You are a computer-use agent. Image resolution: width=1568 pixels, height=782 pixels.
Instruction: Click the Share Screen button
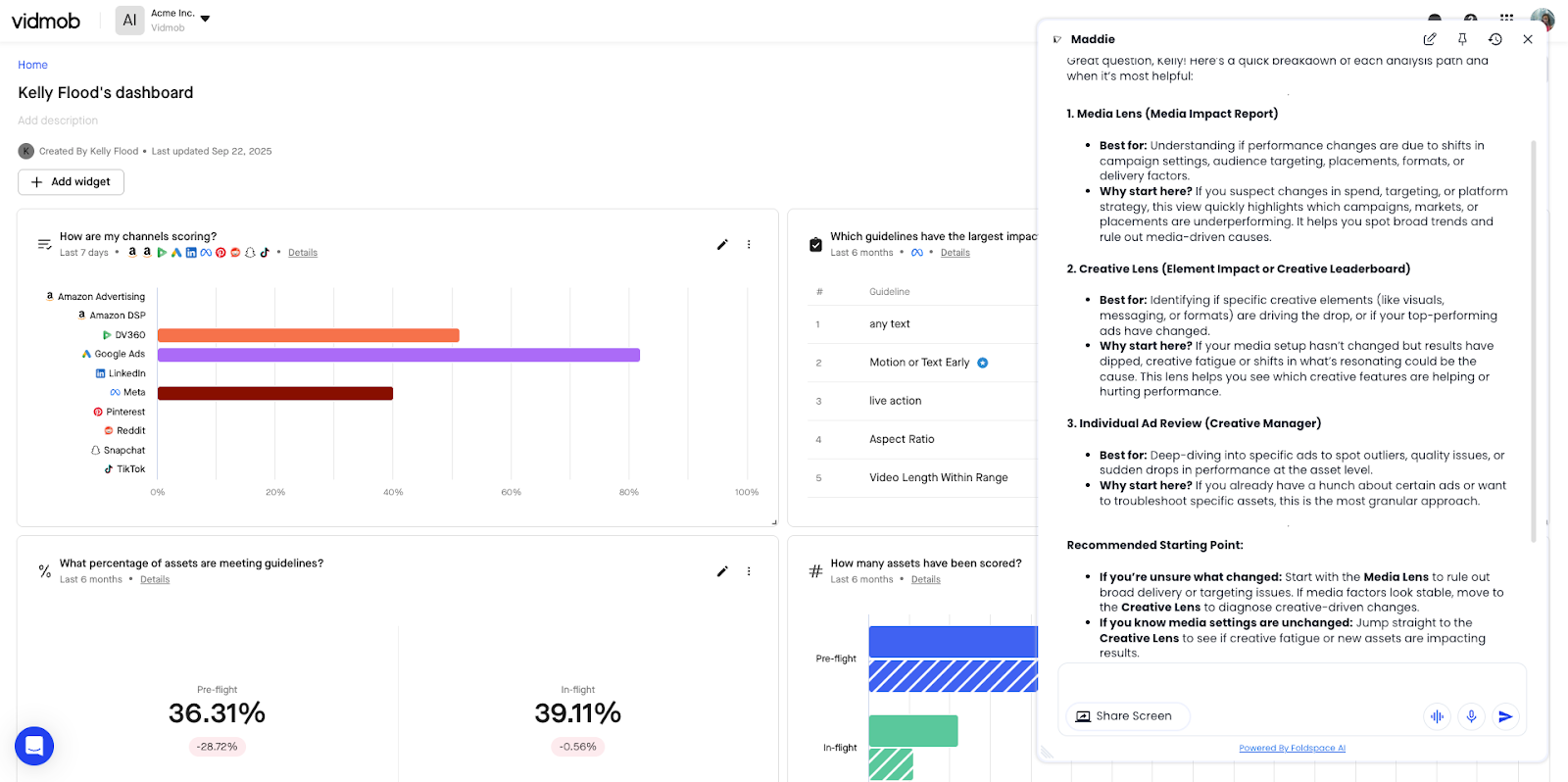pyautogui.click(x=1127, y=716)
